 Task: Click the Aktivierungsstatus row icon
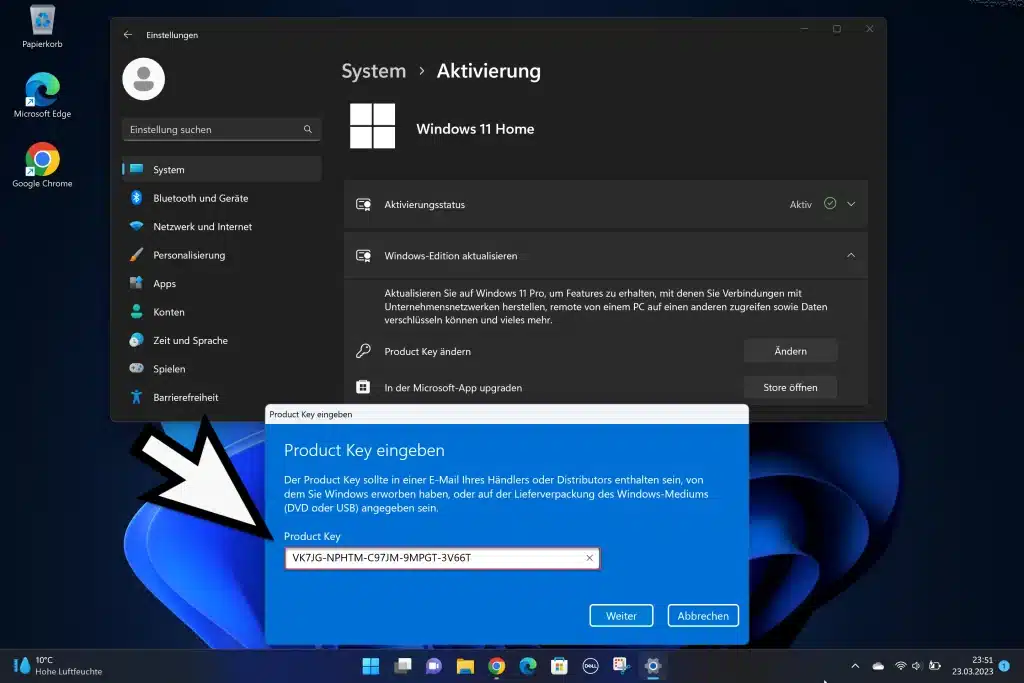(363, 204)
